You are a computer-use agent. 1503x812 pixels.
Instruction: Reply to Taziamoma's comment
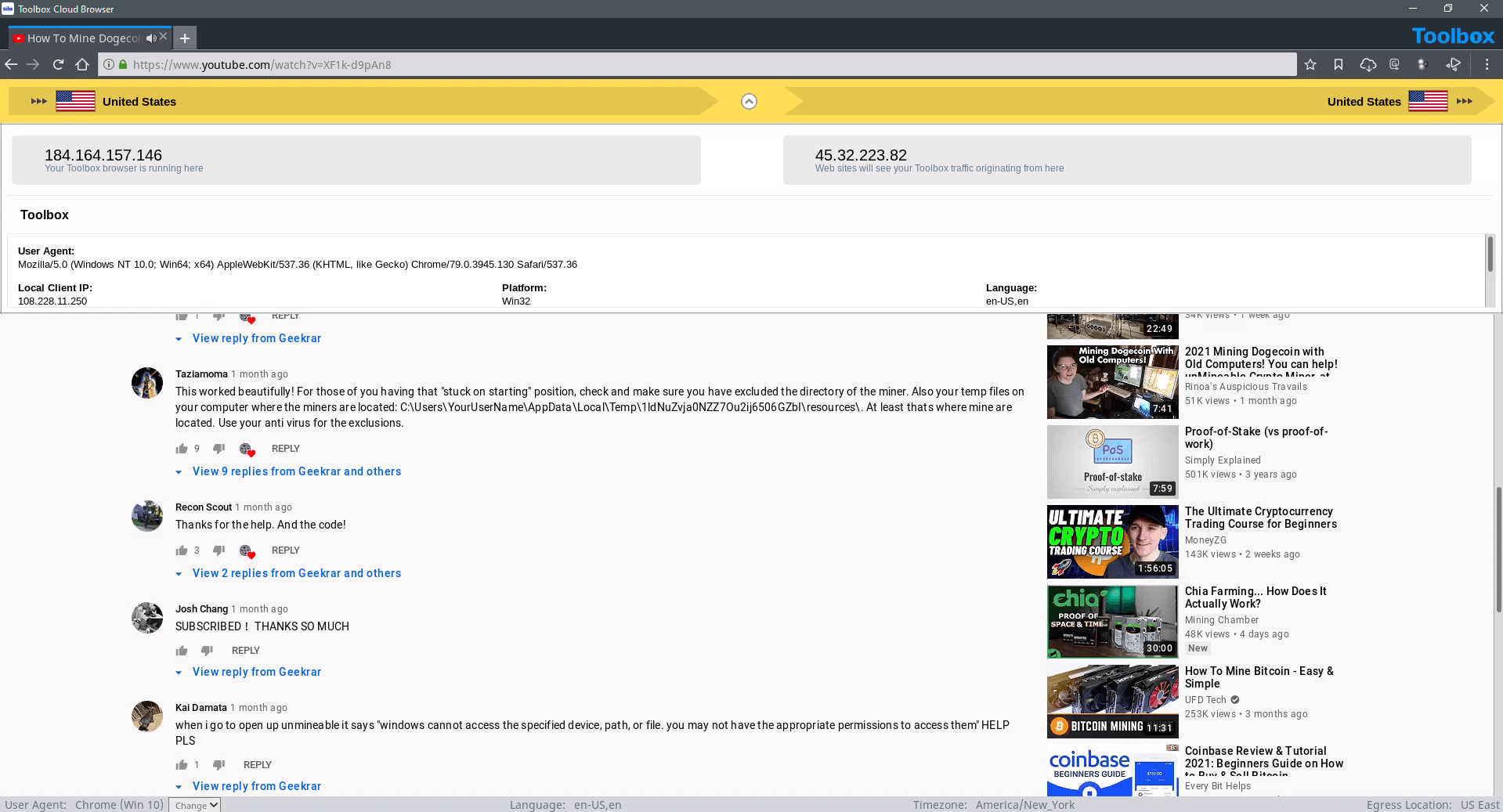[286, 449]
